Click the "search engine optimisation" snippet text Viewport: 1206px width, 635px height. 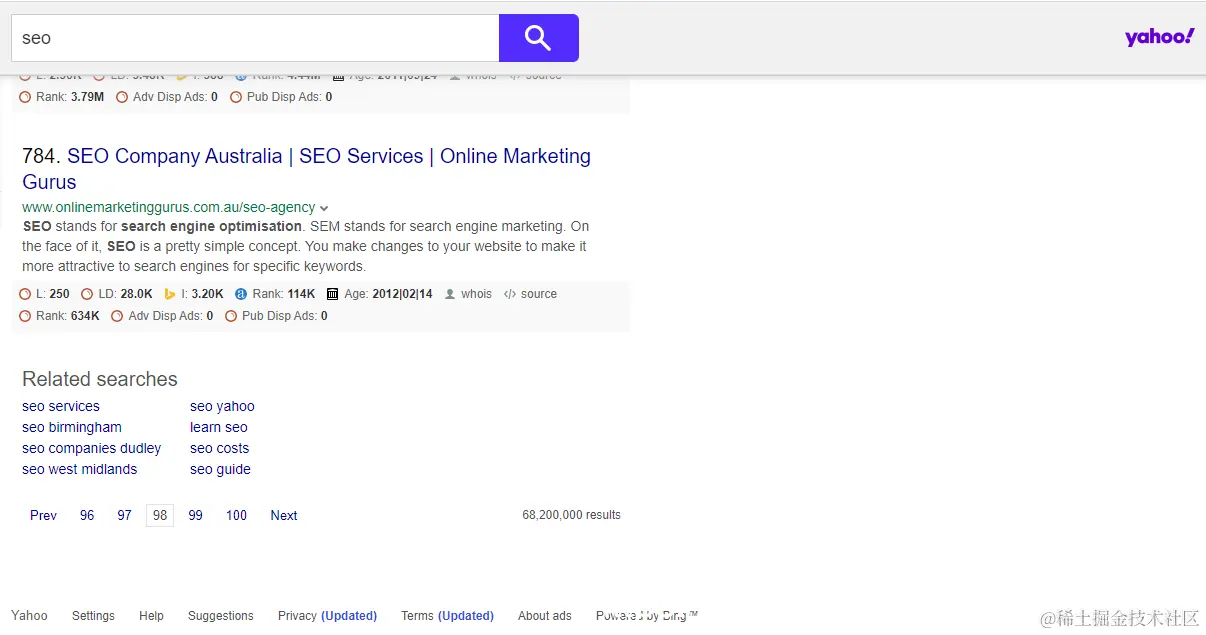click(211, 226)
